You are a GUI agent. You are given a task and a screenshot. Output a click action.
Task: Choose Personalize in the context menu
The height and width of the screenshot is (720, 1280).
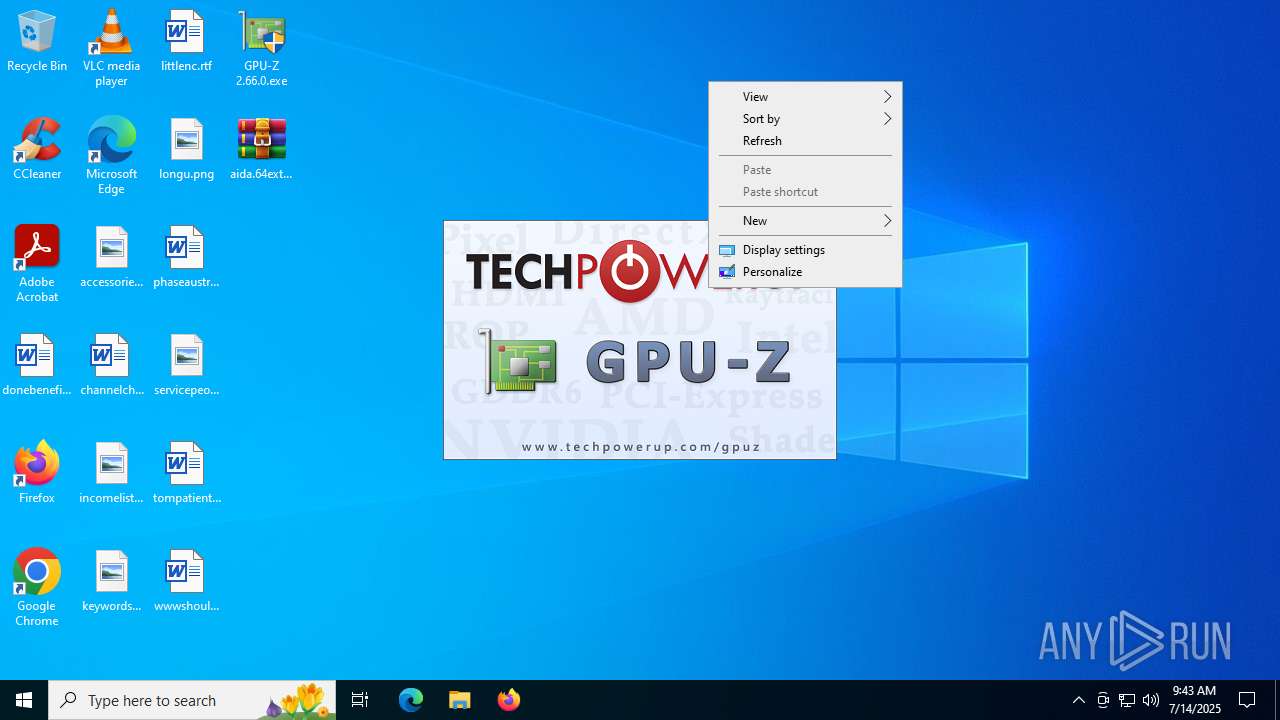[805, 272]
